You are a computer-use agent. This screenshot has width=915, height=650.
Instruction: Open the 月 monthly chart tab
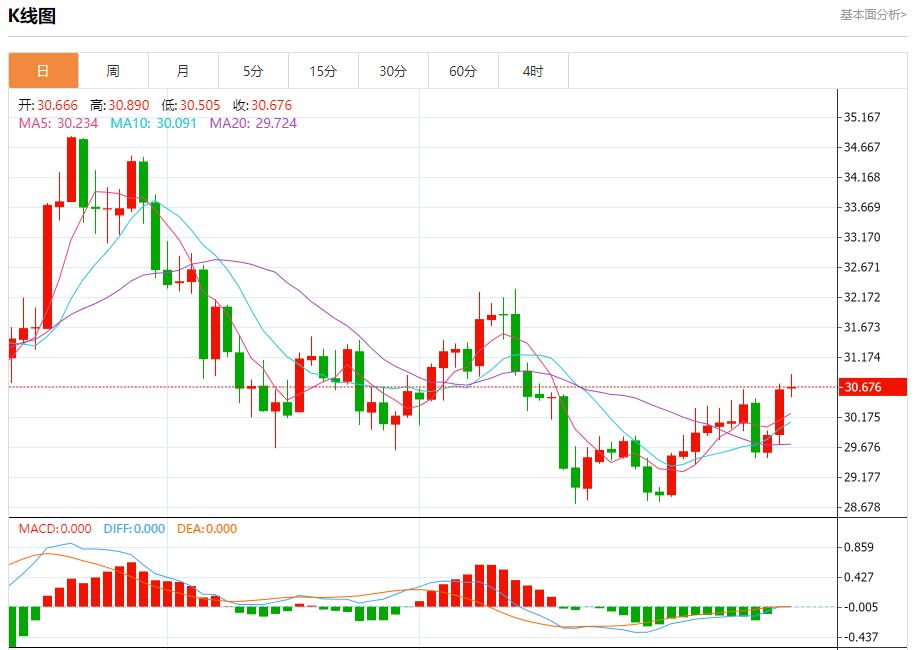pos(183,71)
